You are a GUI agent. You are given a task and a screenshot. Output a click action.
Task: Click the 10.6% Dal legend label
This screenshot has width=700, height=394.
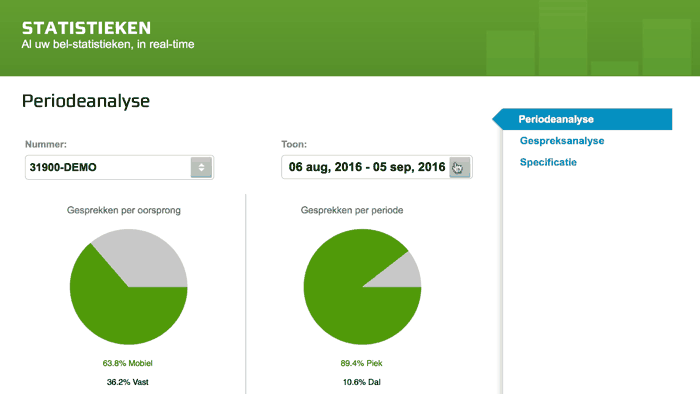(x=361, y=382)
